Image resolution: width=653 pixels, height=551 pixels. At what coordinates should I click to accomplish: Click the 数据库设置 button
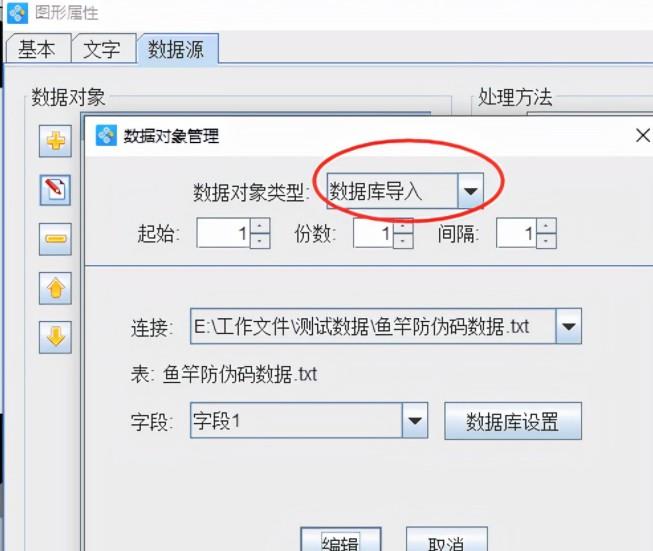pos(513,421)
